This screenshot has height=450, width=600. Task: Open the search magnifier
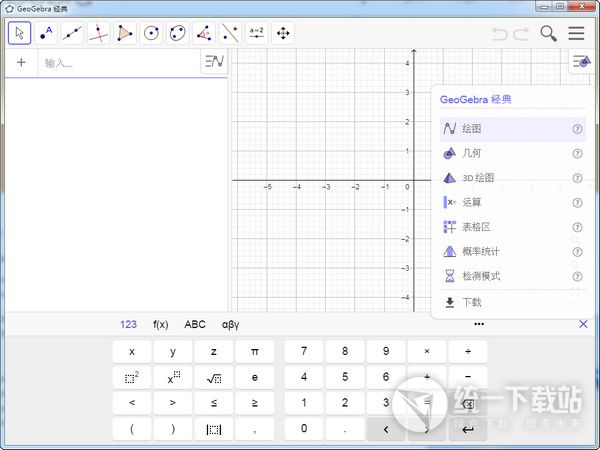[x=548, y=34]
